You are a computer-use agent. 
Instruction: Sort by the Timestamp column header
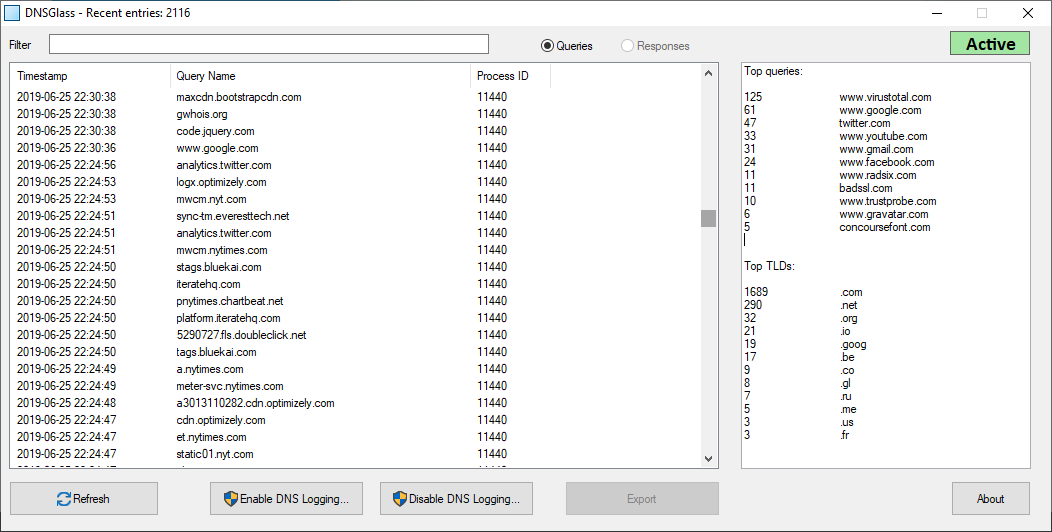click(x=91, y=76)
